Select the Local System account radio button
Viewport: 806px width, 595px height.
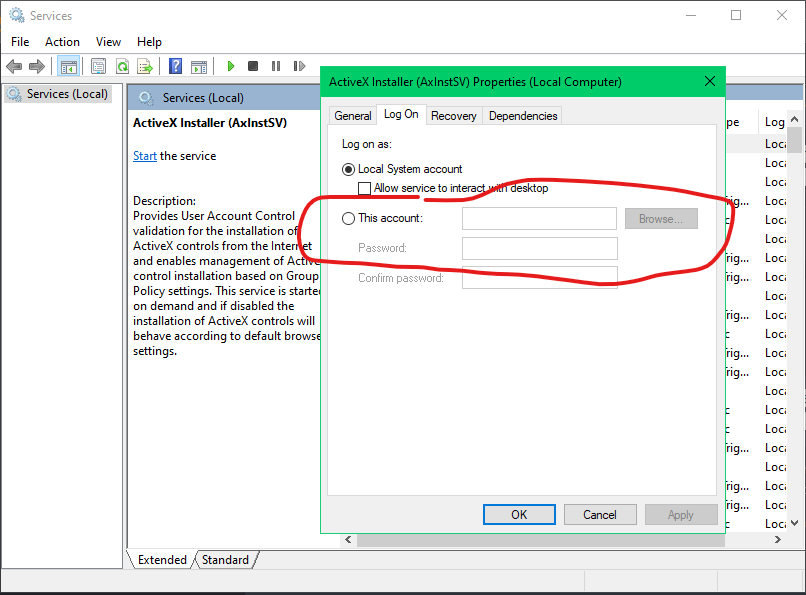click(x=348, y=170)
